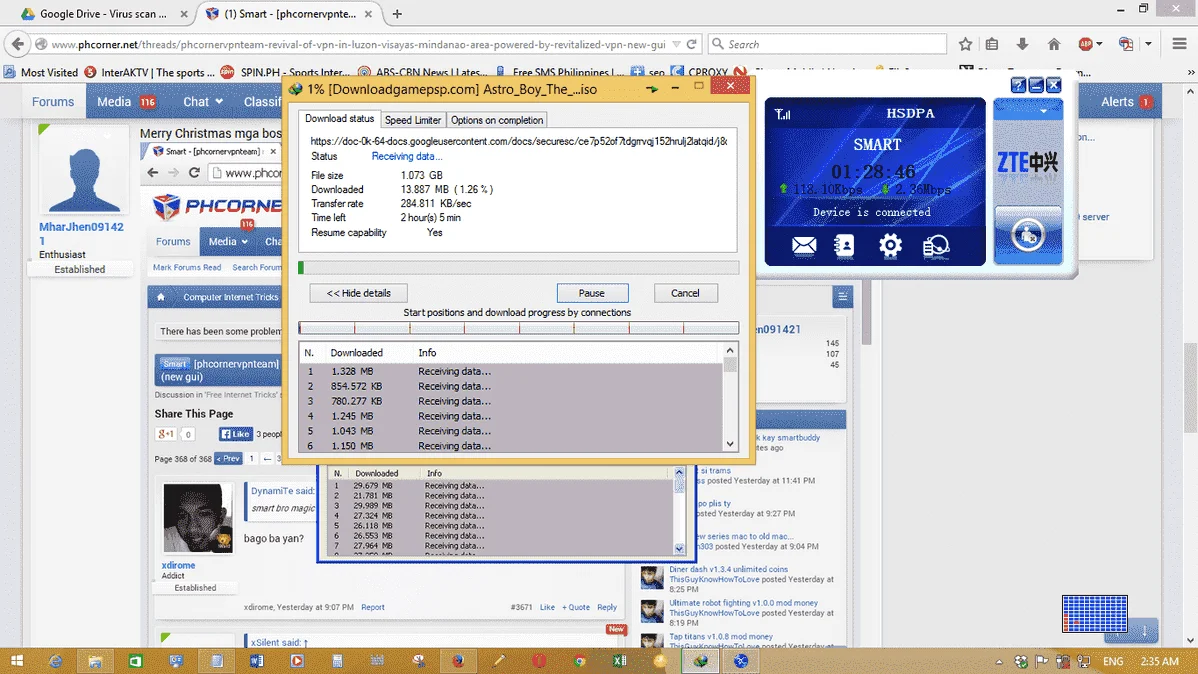Open MharJhen09142 user profile link
This screenshot has width=1198, height=674.
point(81,233)
